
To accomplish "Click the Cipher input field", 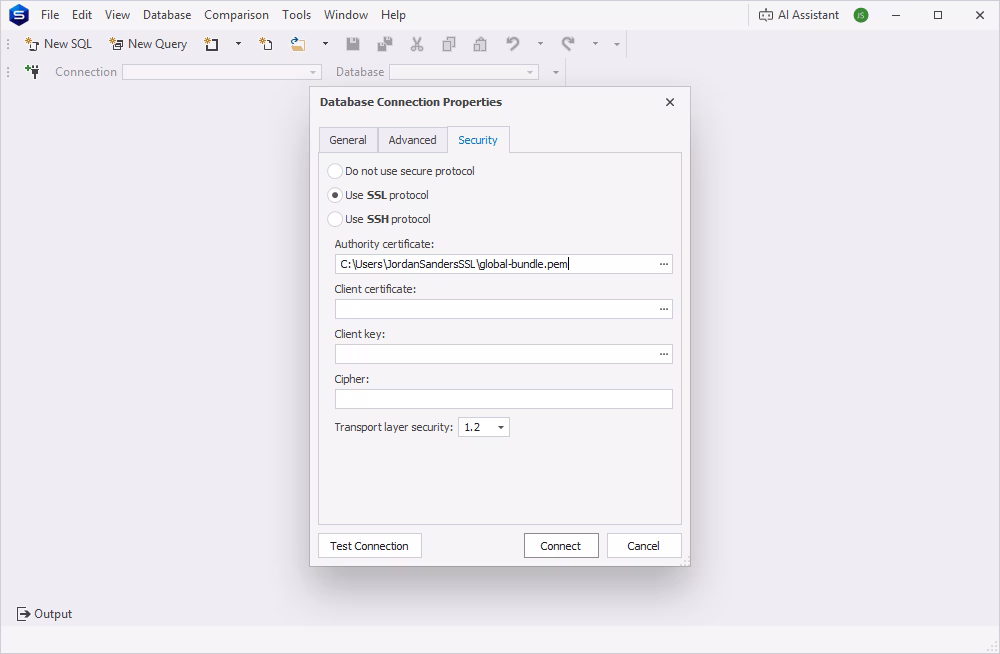I will pos(504,399).
